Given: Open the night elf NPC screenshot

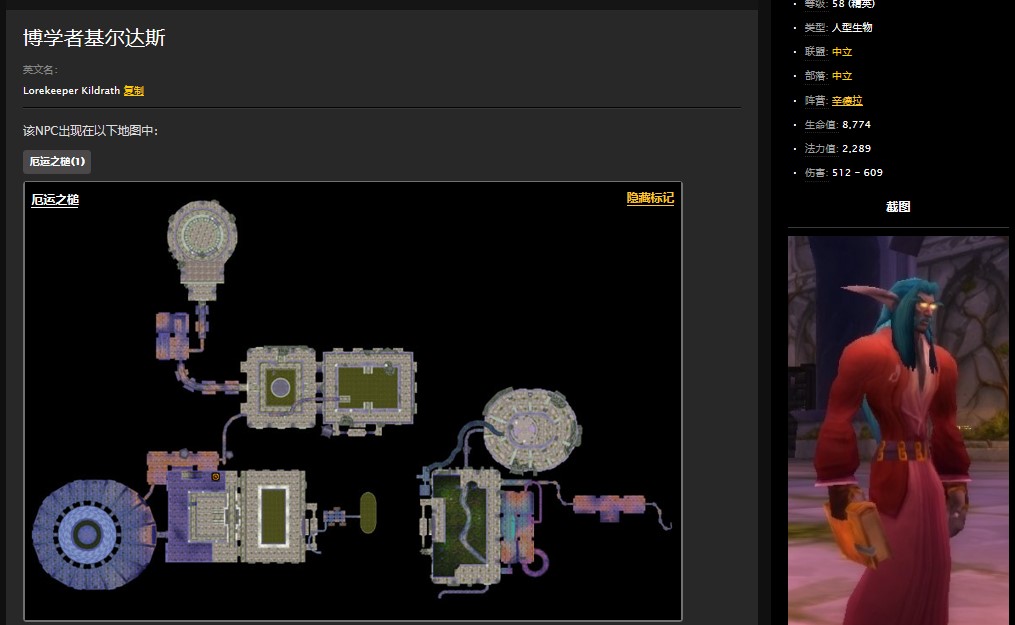Looking at the screenshot, I should 897,430.
